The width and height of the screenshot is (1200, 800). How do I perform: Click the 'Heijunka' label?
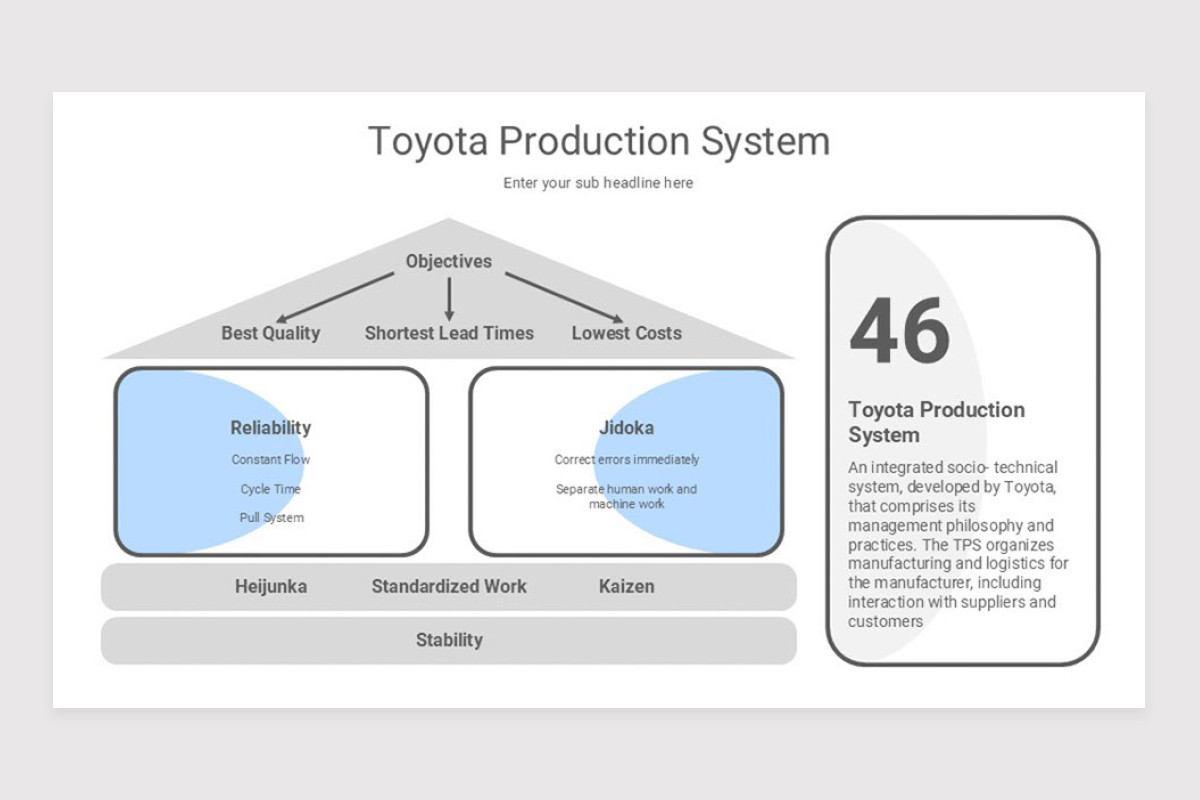click(x=271, y=587)
